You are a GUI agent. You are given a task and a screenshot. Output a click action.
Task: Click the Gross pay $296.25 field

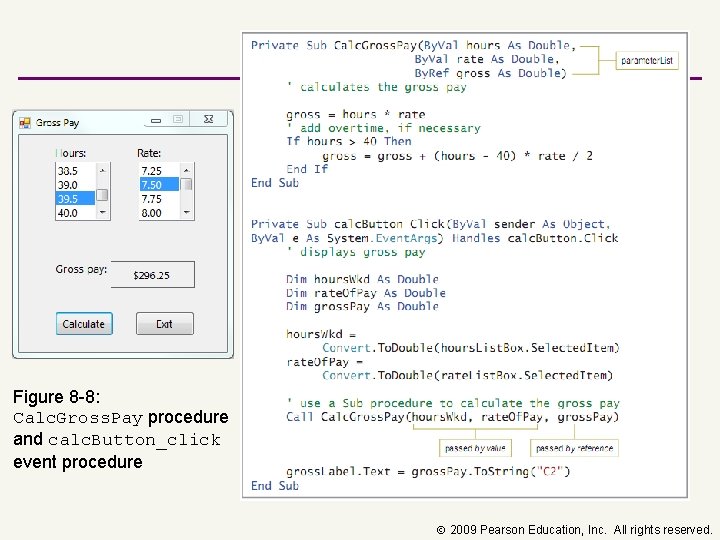(x=152, y=275)
